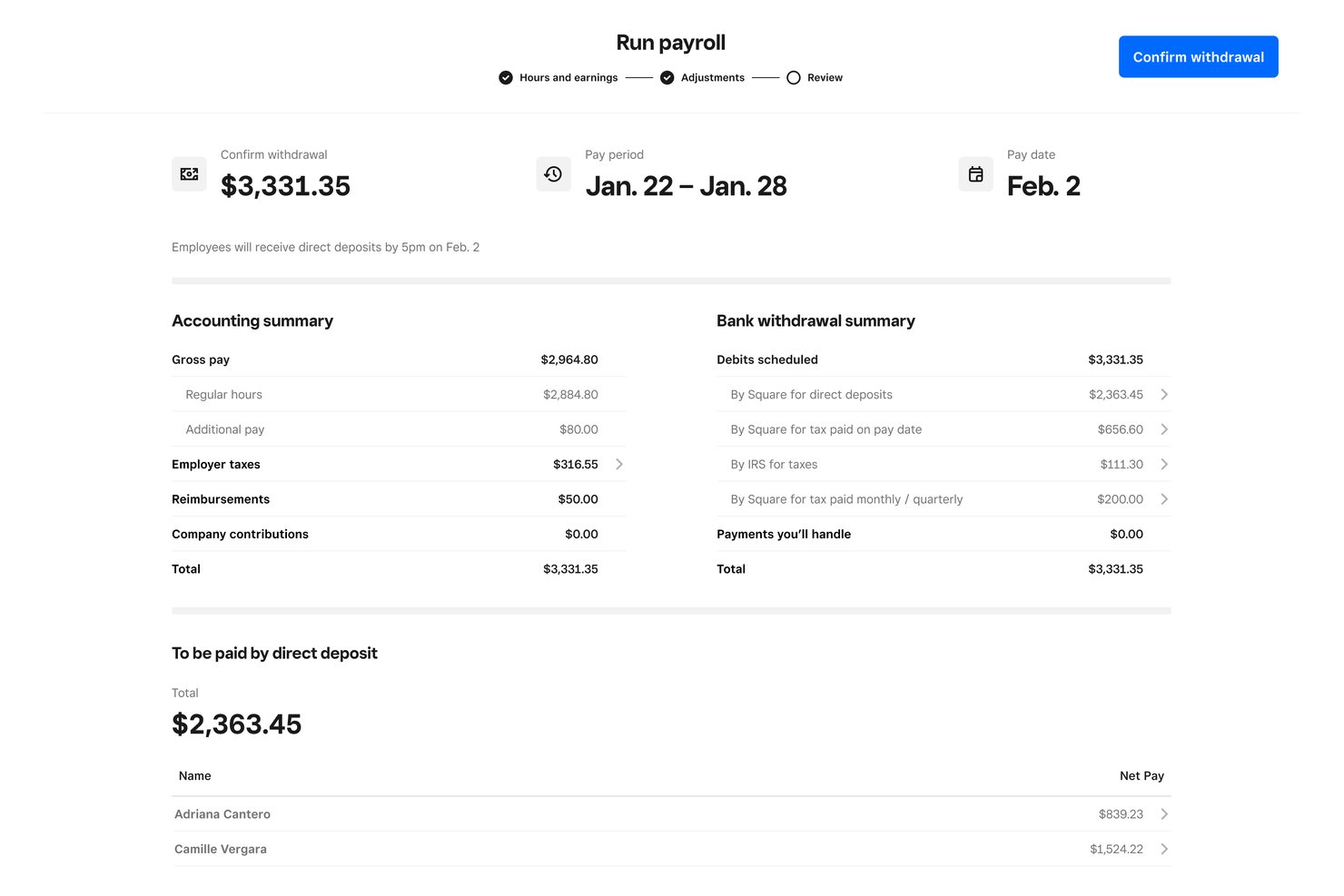
Task: Select the Adjustments step checkmark
Action: (x=667, y=78)
